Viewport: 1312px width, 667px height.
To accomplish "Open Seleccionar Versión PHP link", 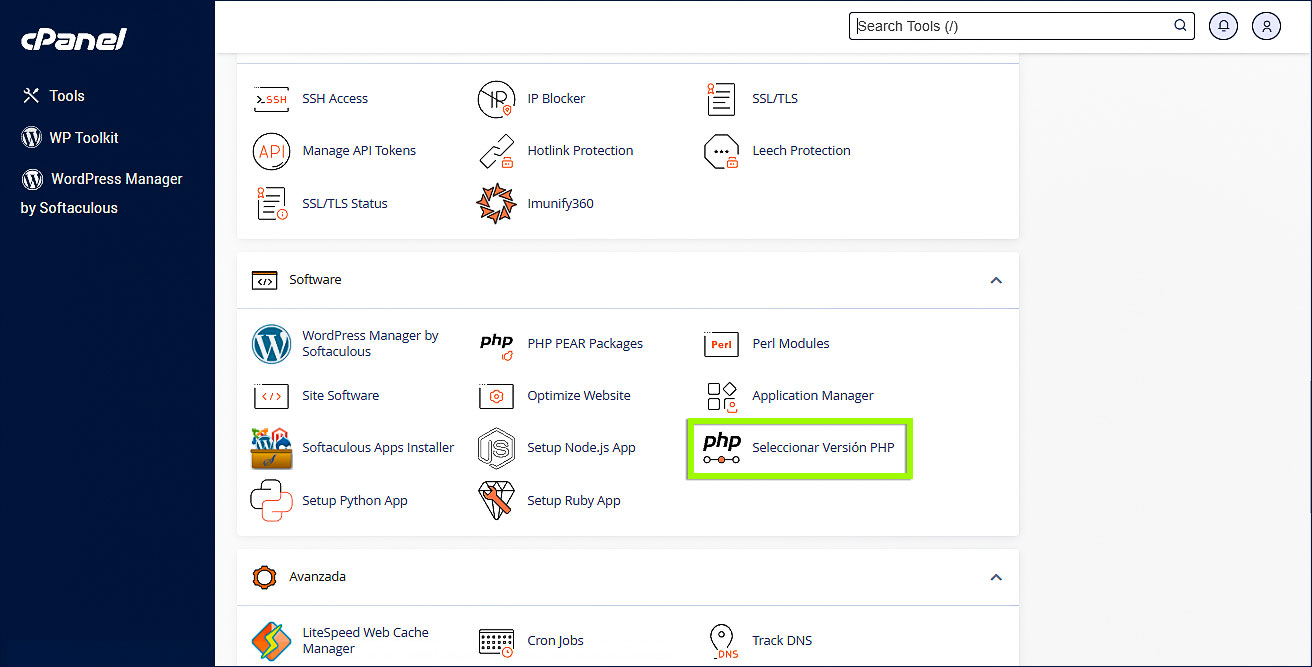I will [x=822, y=448].
